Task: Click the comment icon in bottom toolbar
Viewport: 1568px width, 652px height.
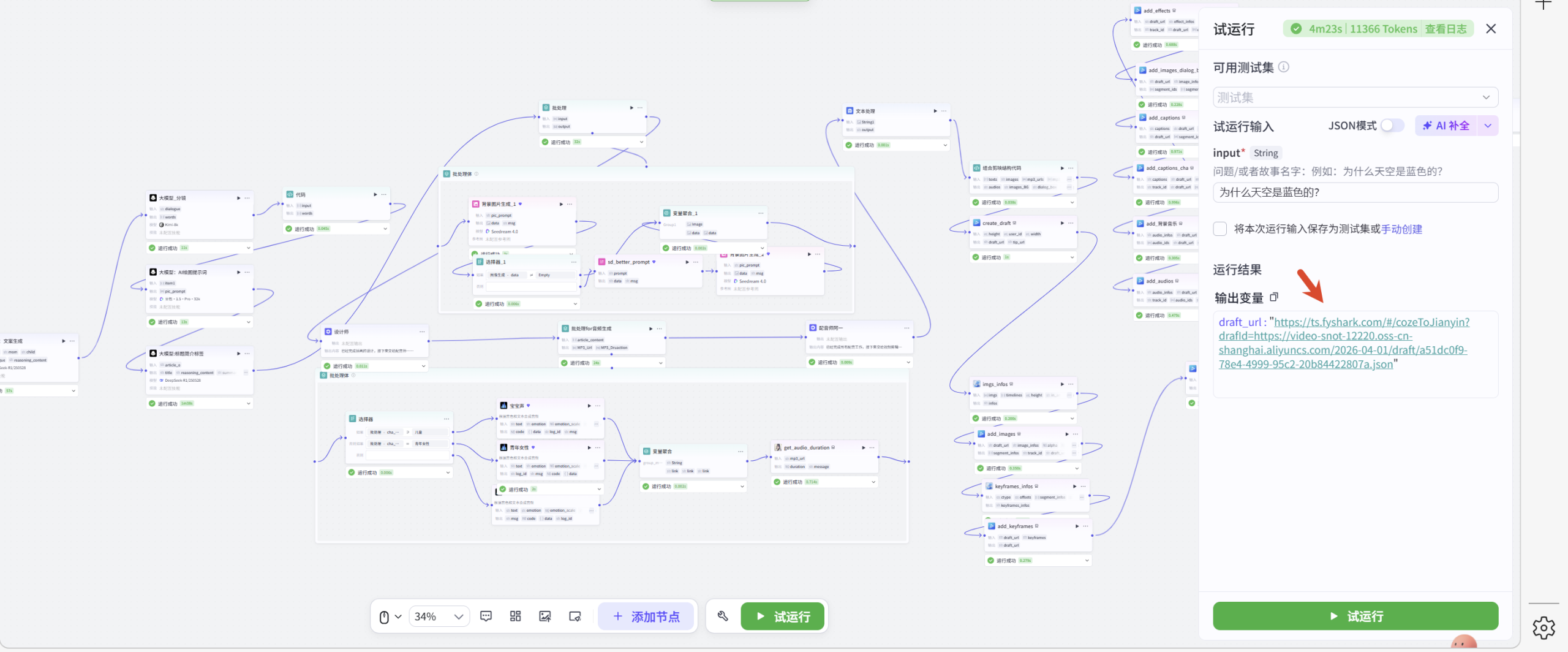Action: tap(486, 616)
